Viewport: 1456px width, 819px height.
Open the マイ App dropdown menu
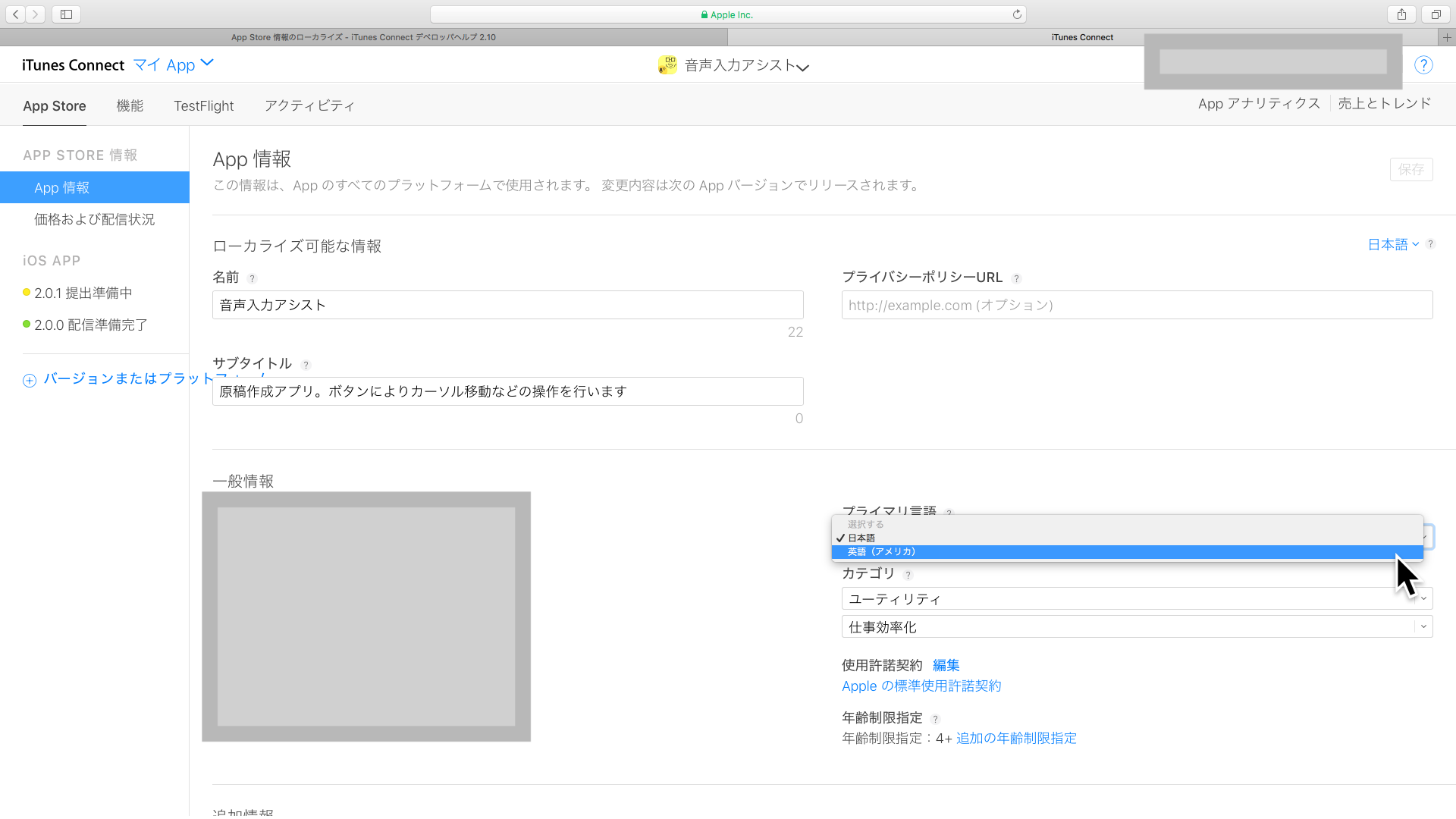pos(174,65)
